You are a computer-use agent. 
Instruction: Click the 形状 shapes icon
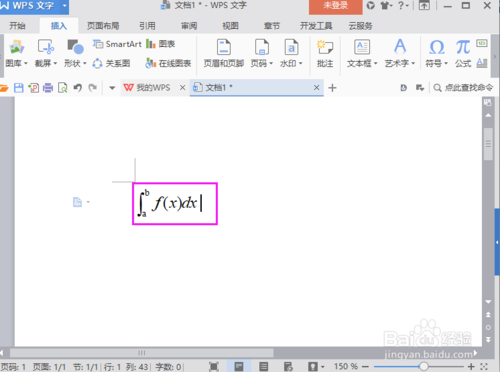click(x=75, y=47)
